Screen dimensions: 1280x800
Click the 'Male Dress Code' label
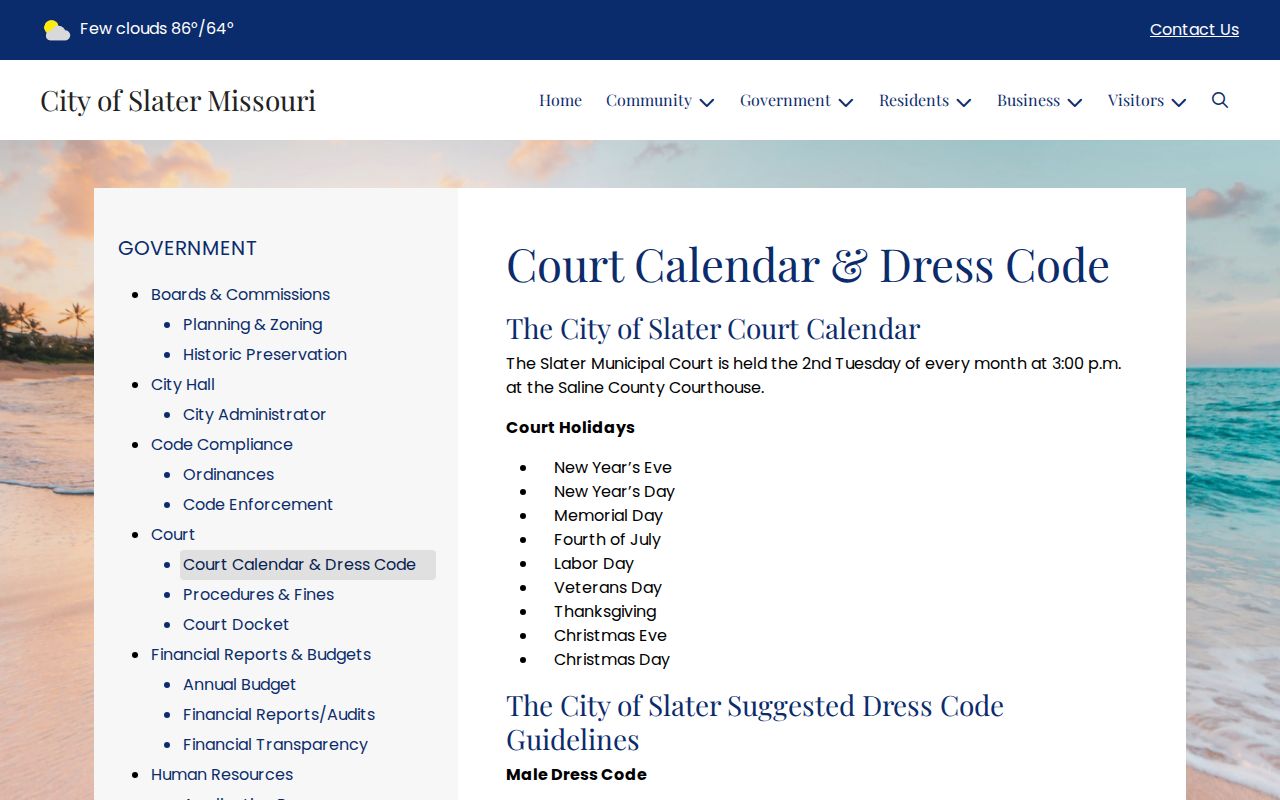(576, 774)
